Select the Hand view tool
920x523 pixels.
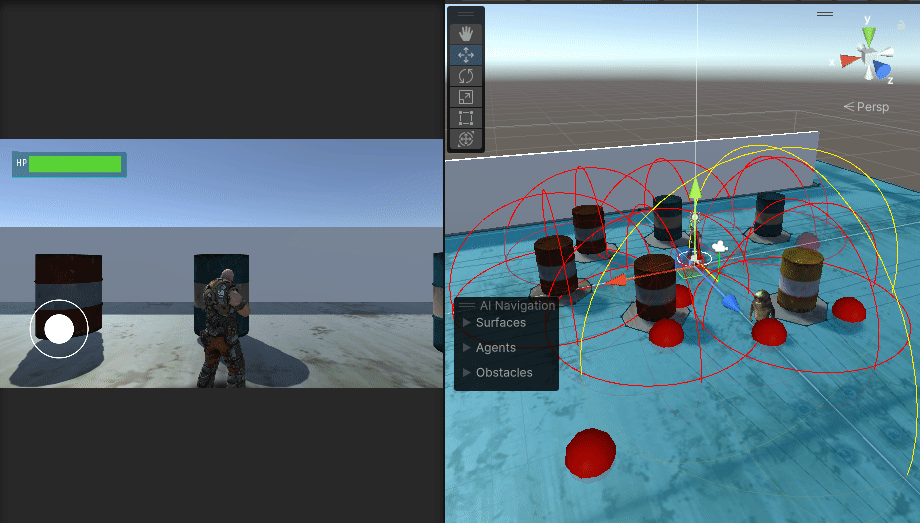point(466,33)
